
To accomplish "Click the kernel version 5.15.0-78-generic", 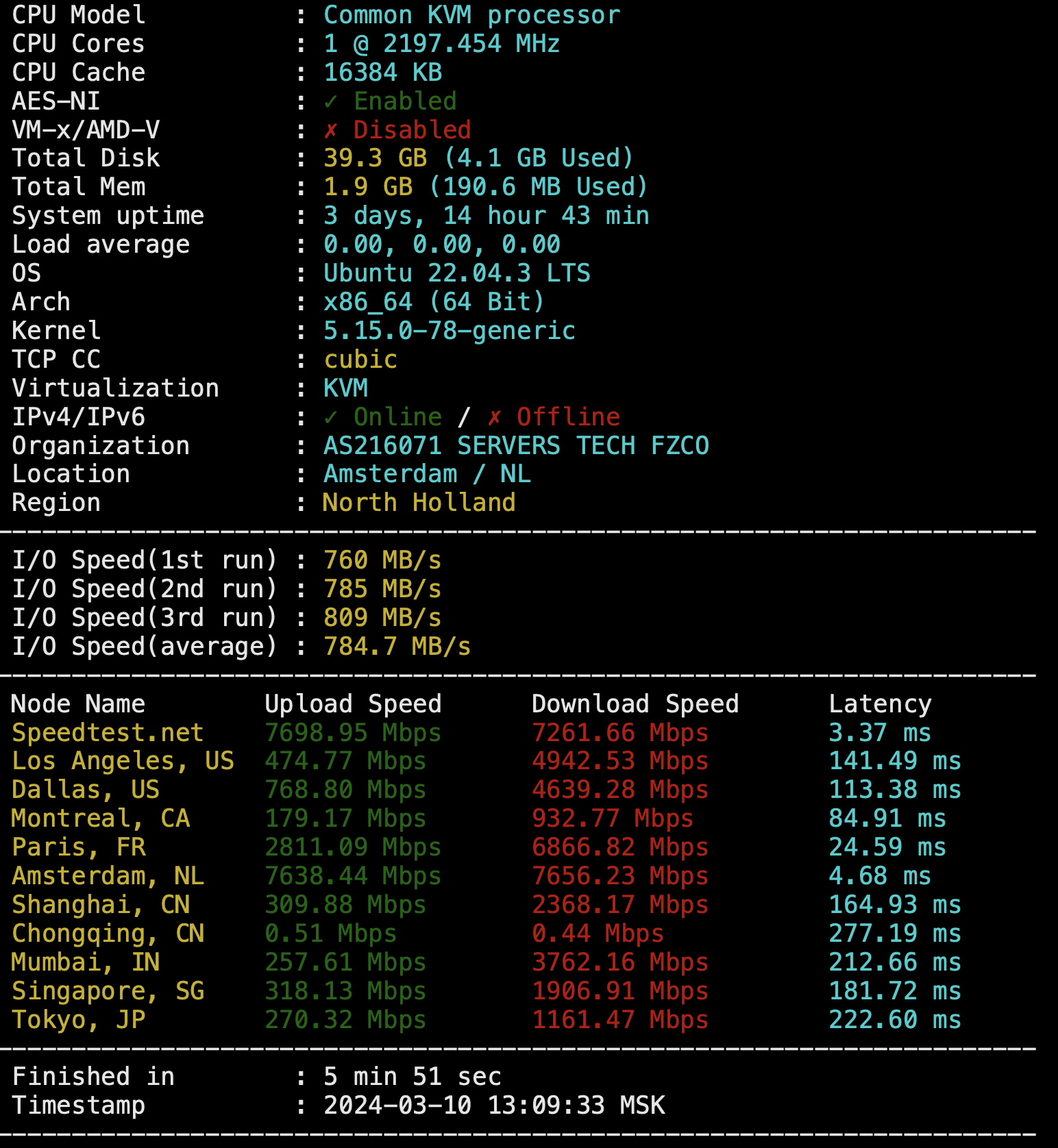I will tap(449, 331).
